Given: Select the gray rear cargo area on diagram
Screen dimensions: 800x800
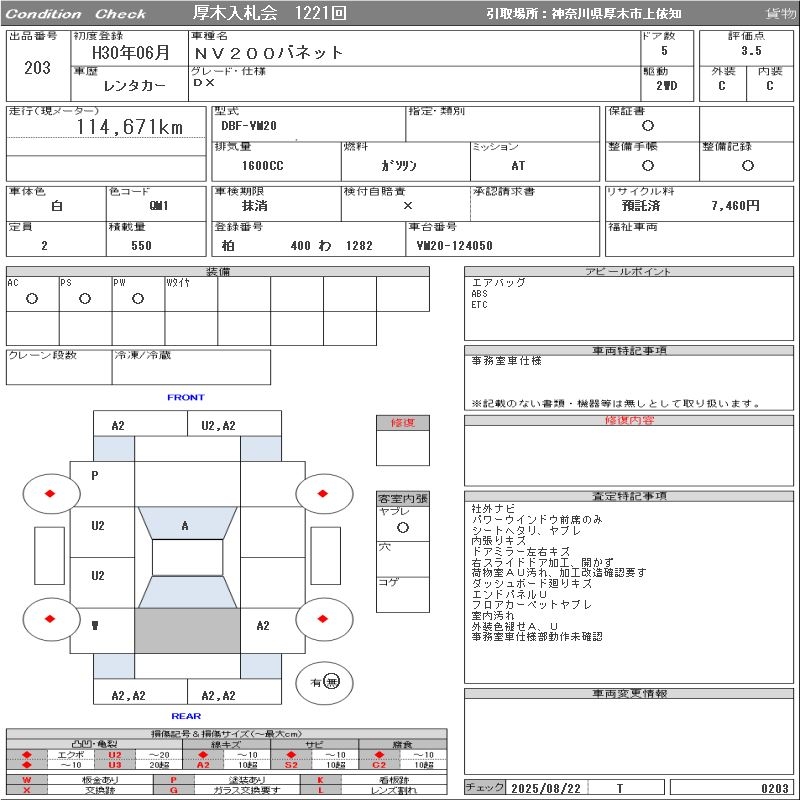Looking at the screenshot, I should [186, 631].
